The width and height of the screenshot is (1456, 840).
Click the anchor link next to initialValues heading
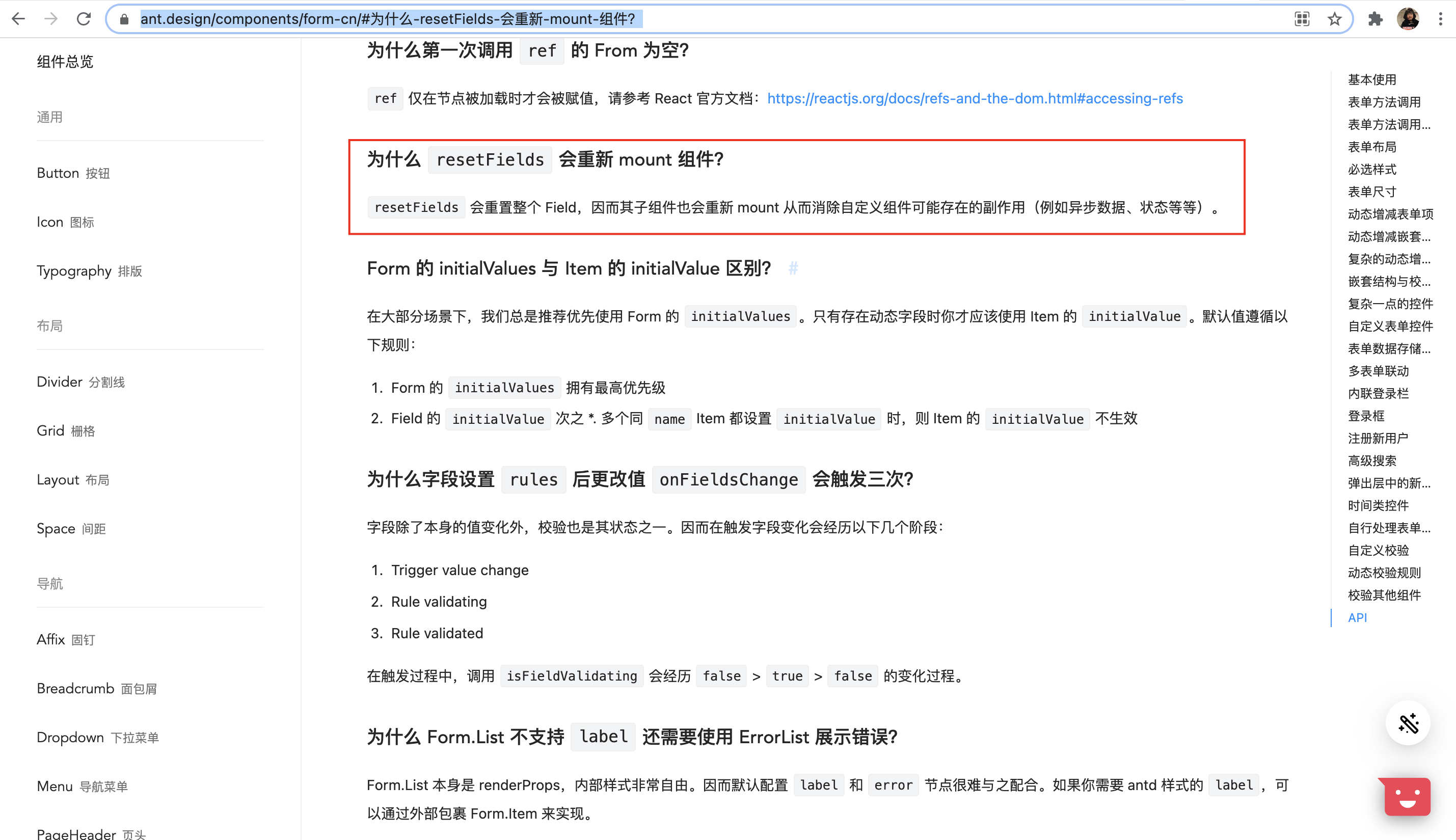[793, 268]
